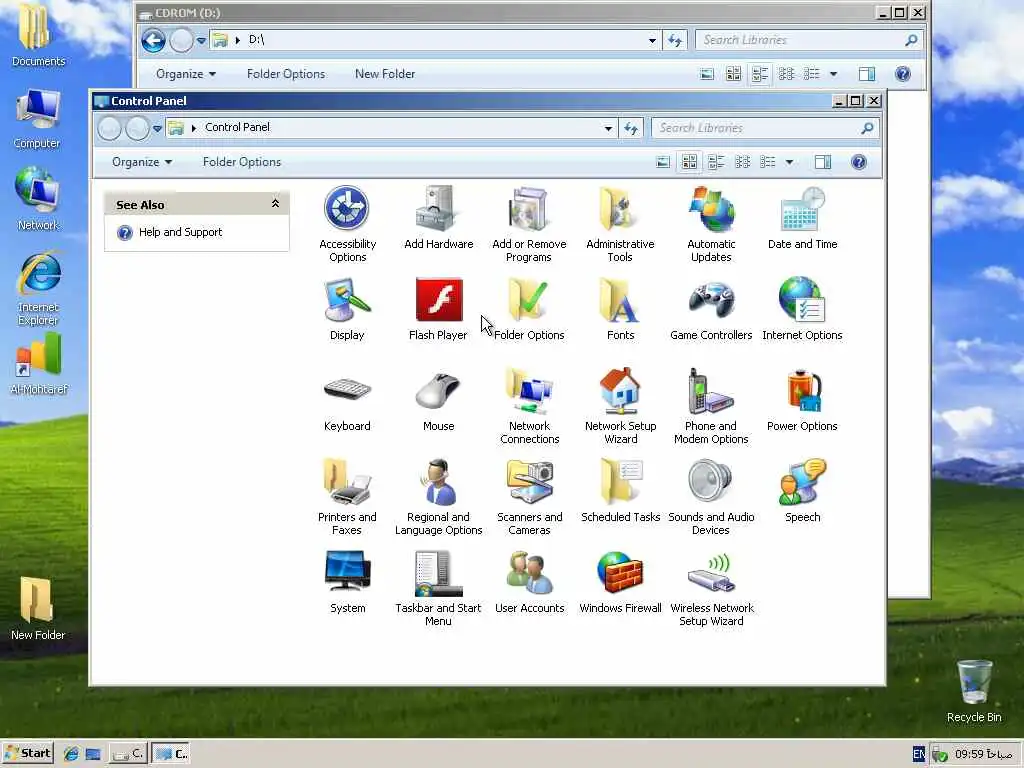Click Folder Options in Control Panel toolbar

[x=242, y=162]
